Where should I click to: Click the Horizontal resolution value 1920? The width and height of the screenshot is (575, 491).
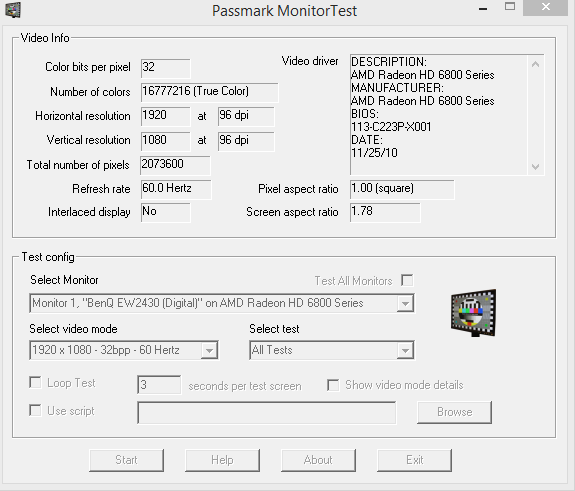165,117
